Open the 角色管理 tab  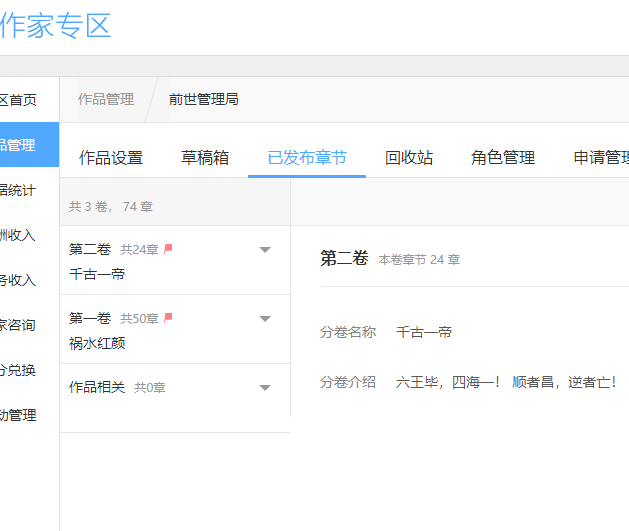coord(503,158)
